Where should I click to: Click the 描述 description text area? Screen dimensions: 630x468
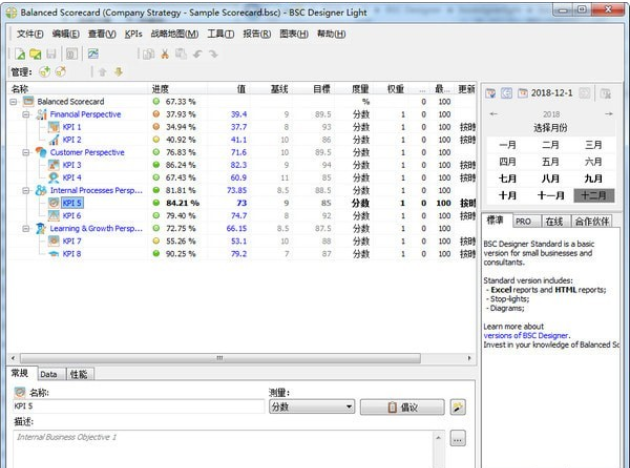point(223,449)
